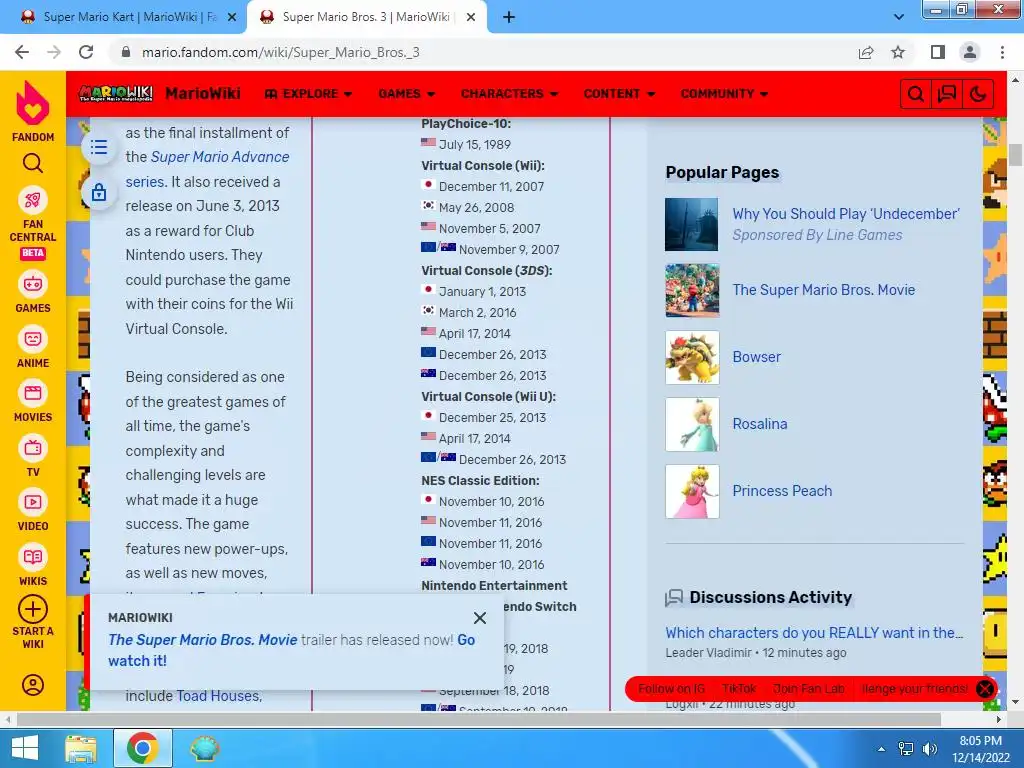The height and width of the screenshot is (768, 1024).
Task: Open the Bowser popular page link
Action: click(x=756, y=357)
